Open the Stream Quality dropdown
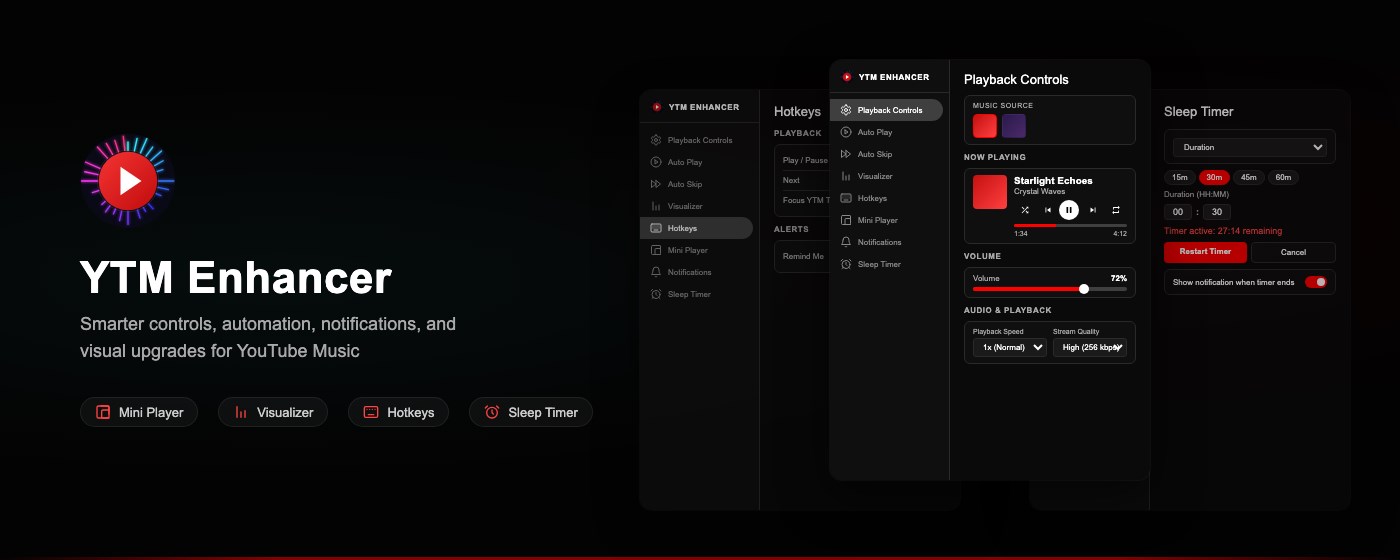1400x560 pixels. point(1090,347)
